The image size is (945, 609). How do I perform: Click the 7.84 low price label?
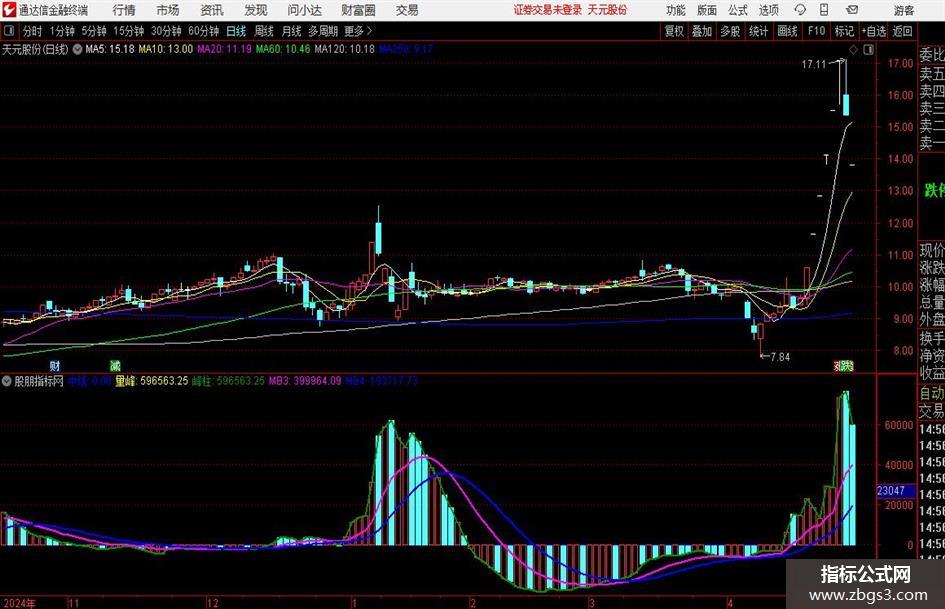780,357
